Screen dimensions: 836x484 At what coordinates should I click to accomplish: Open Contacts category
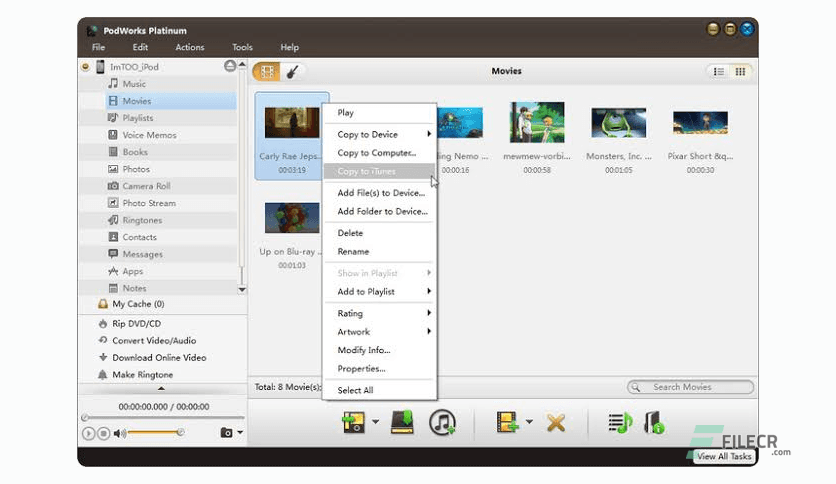pos(139,237)
